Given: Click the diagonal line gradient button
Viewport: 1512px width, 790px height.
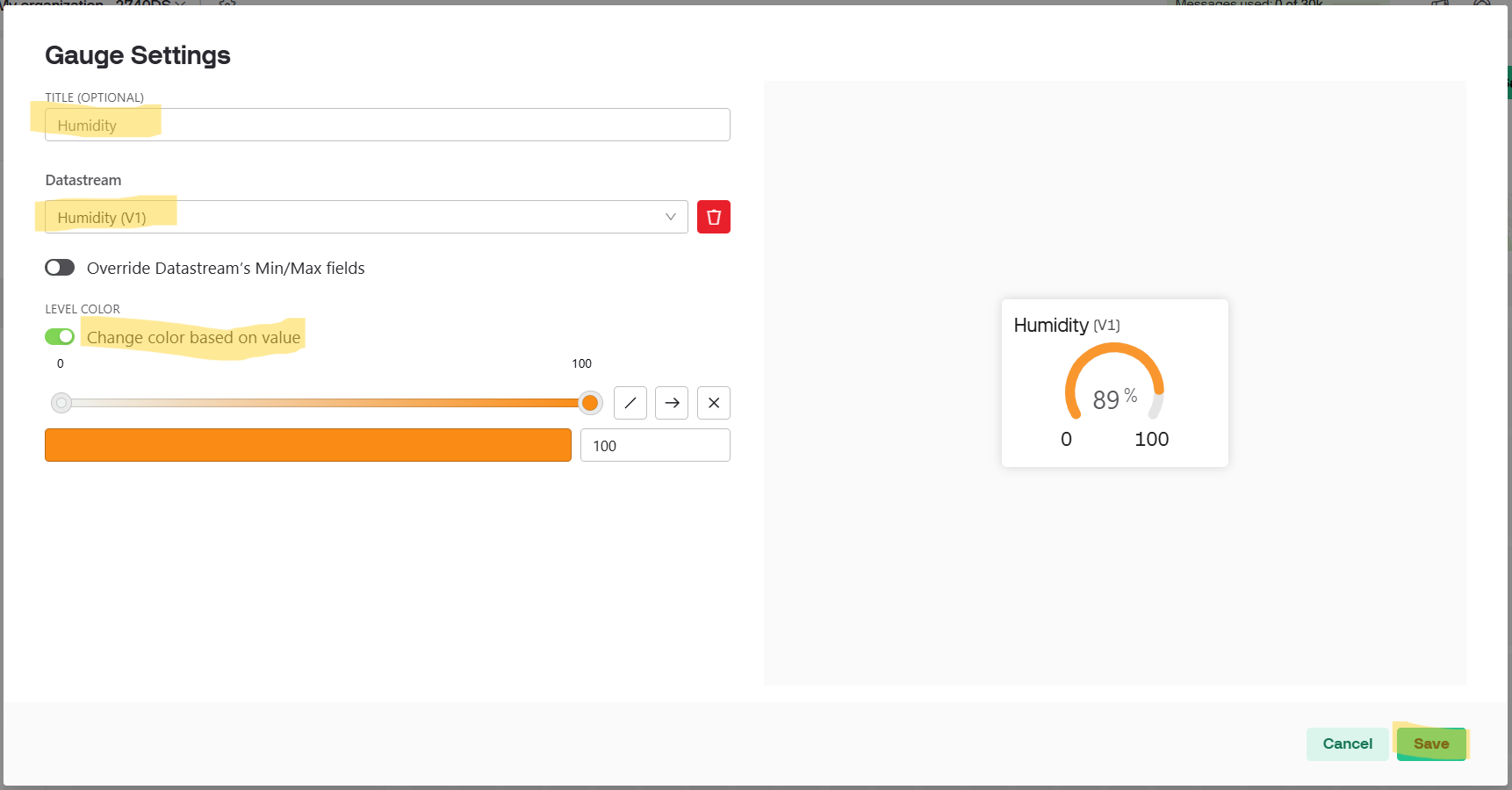Looking at the screenshot, I should pyautogui.click(x=630, y=403).
